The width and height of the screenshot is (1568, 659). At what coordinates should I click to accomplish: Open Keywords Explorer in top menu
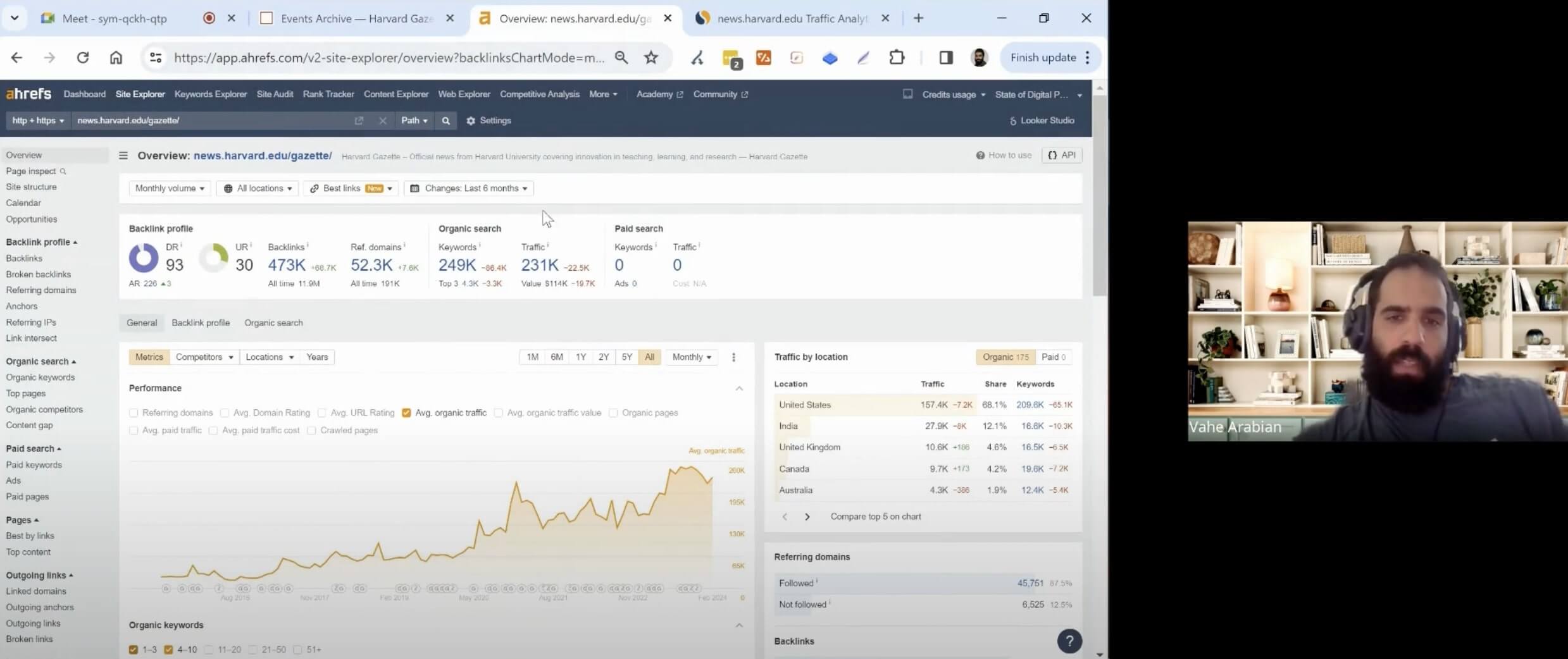tap(210, 94)
